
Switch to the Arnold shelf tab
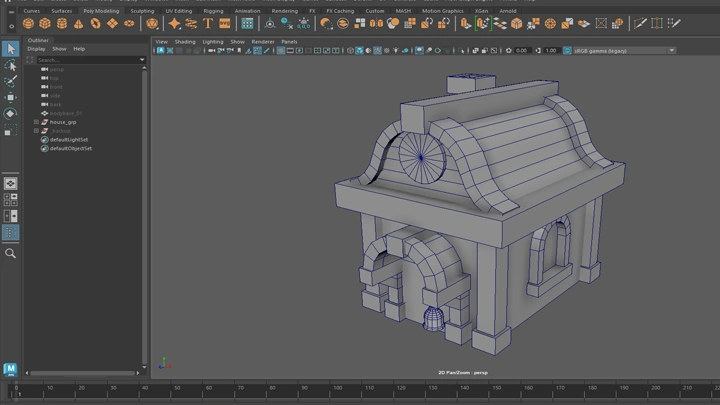point(508,11)
